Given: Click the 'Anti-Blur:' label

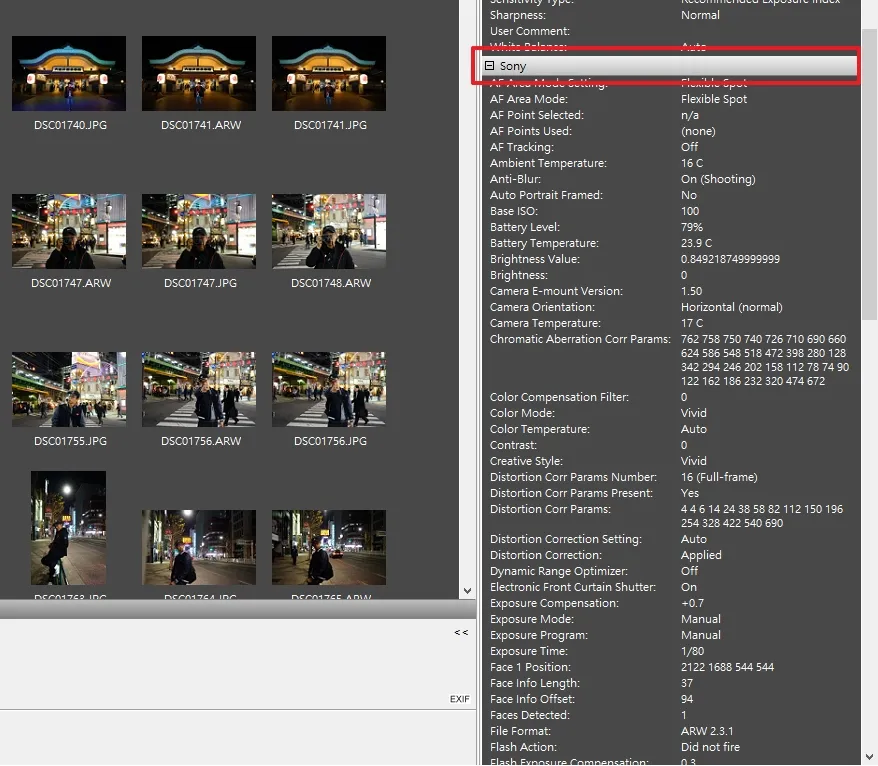Looking at the screenshot, I should pos(515,179).
